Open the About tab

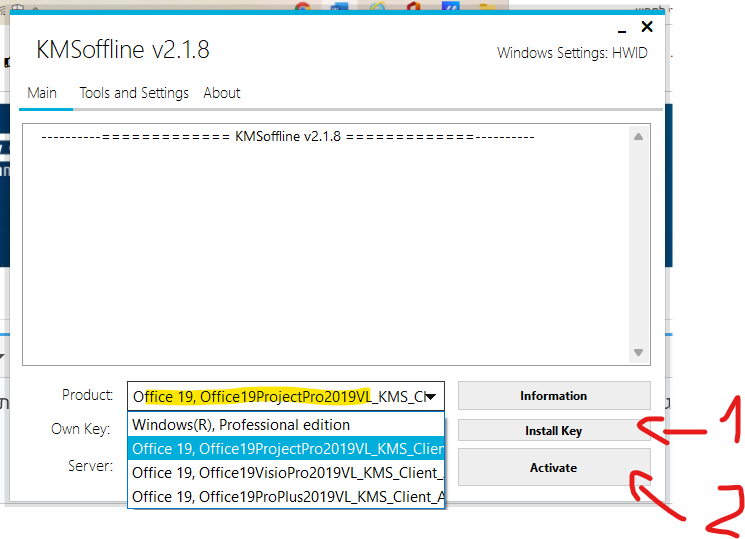[x=222, y=93]
